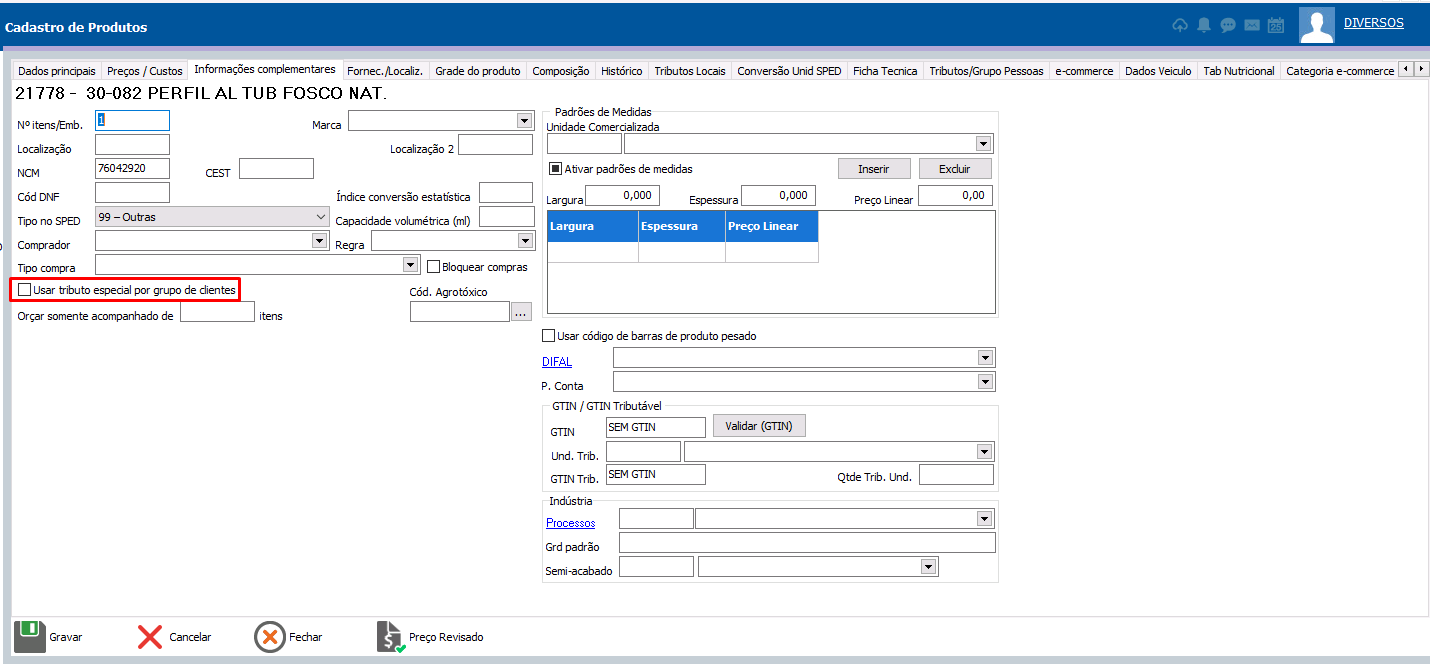The image size is (1430, 664).
Task: Switch to e-commerce tab
Action: click(1084, 71)
